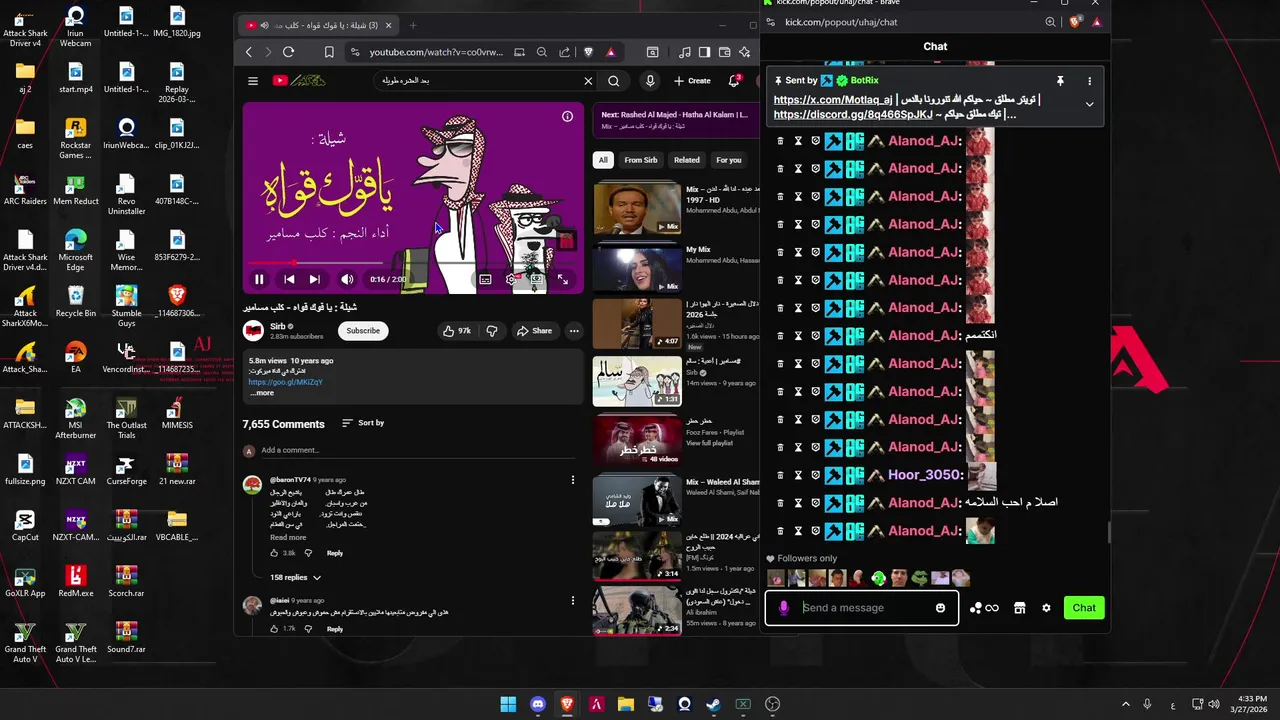Subscribe to the Sirb channel

[x=363, y=331]
